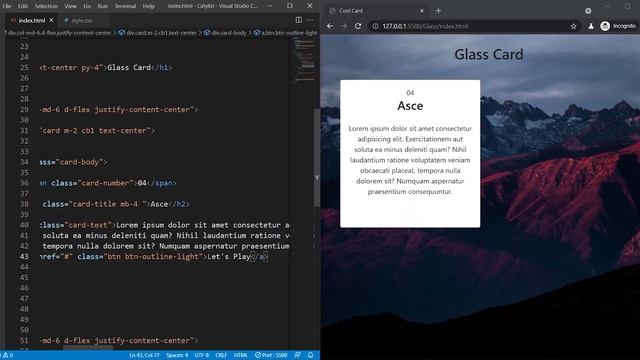Go back in the browser
Screen dimensions: 640x360
point(330,26)
